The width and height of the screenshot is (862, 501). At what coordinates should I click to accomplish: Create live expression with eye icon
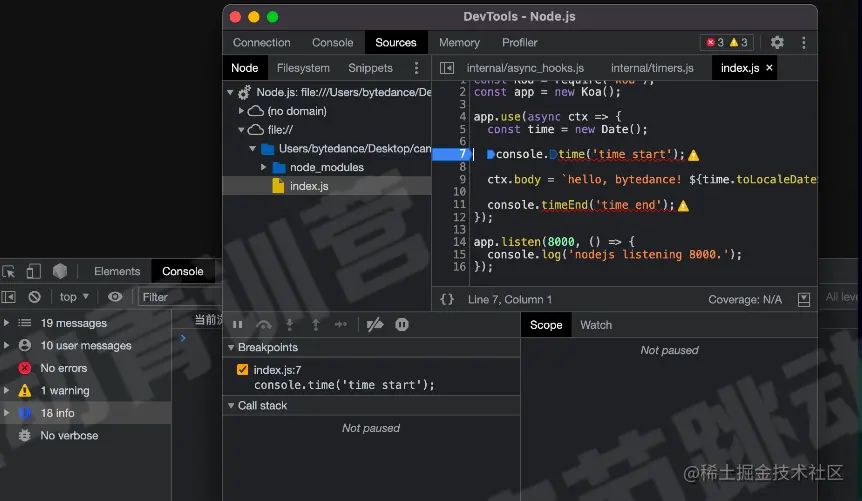(x=115, y=297)
